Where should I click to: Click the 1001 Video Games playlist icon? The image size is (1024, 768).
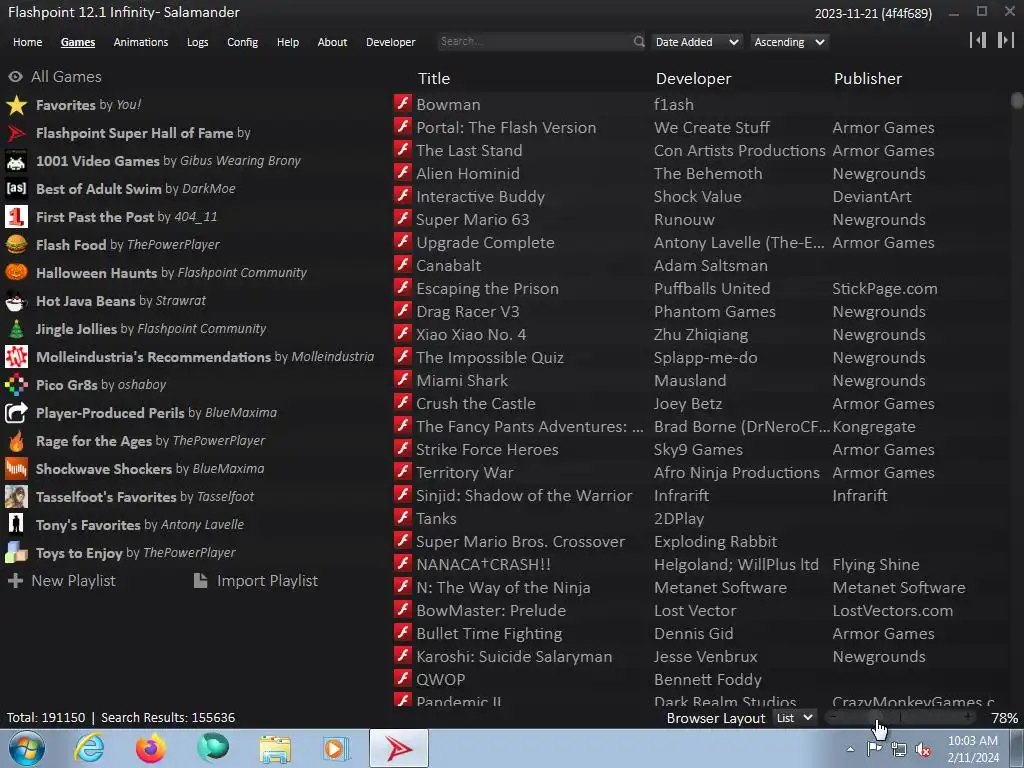(x=16, y=161)
